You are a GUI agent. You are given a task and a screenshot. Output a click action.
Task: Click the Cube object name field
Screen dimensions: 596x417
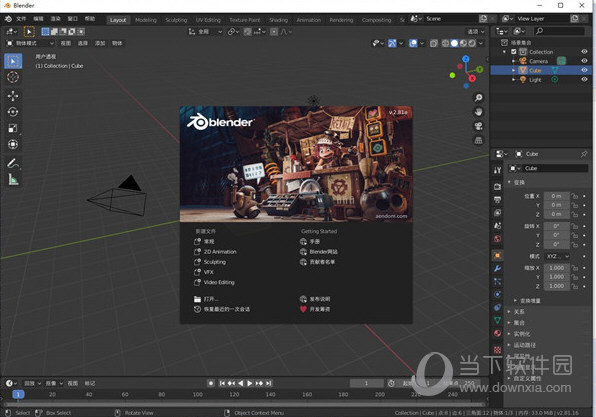click(555, 168)
